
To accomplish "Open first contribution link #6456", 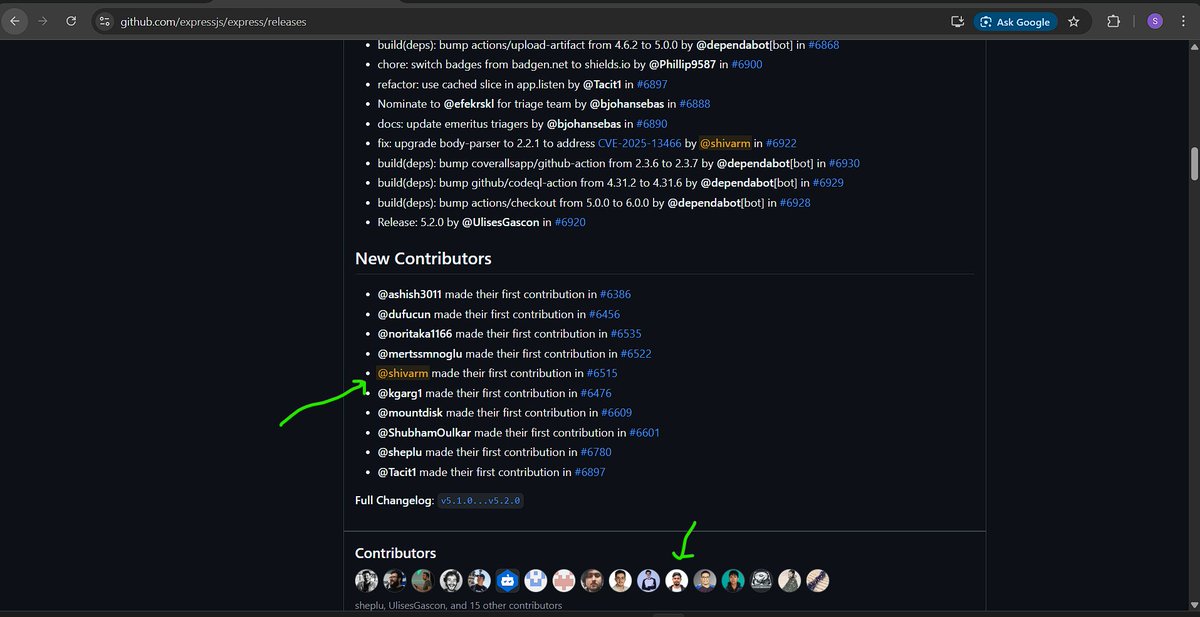I will (x=604, y=314).
